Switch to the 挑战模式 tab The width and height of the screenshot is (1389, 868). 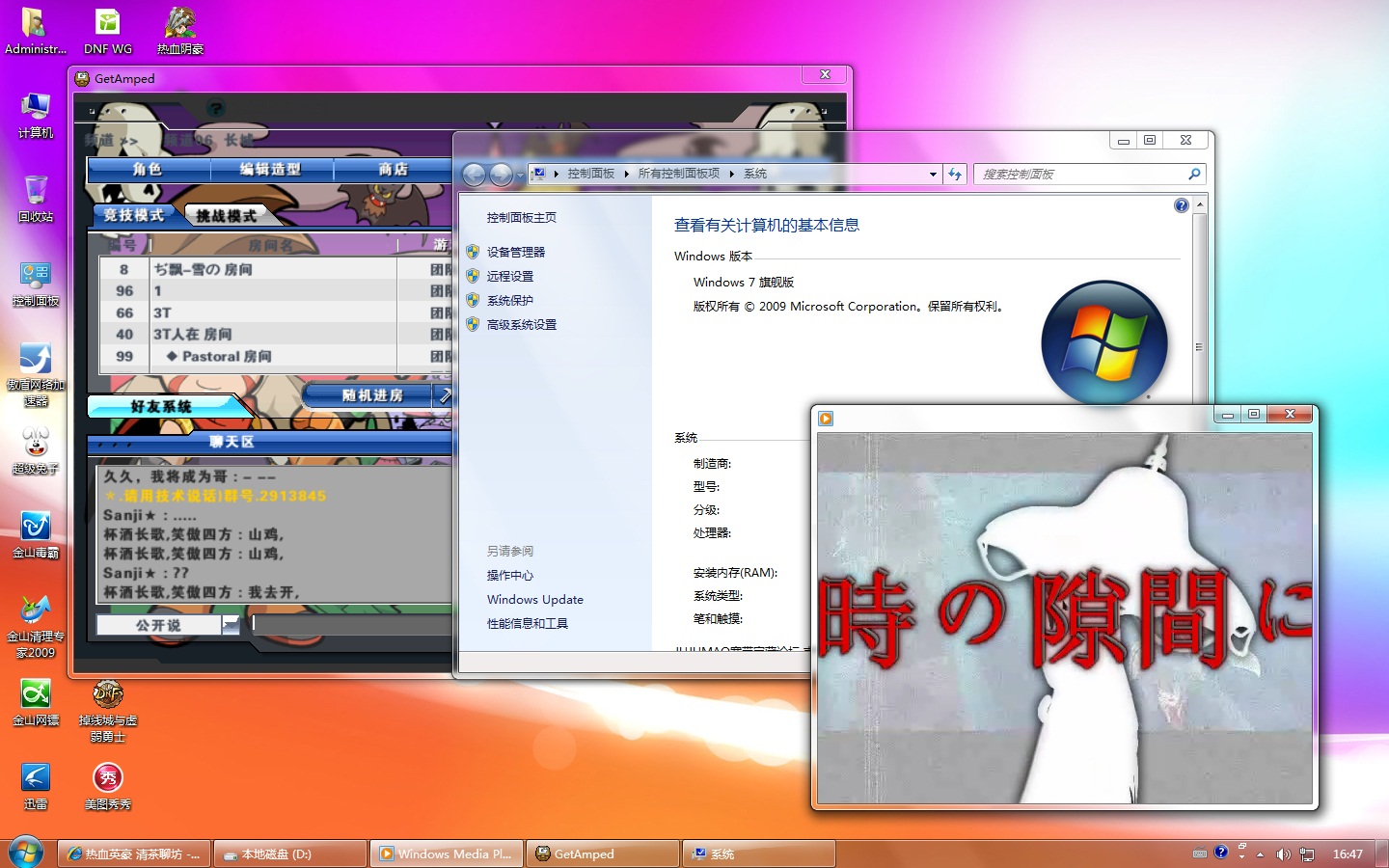[227, 216]
